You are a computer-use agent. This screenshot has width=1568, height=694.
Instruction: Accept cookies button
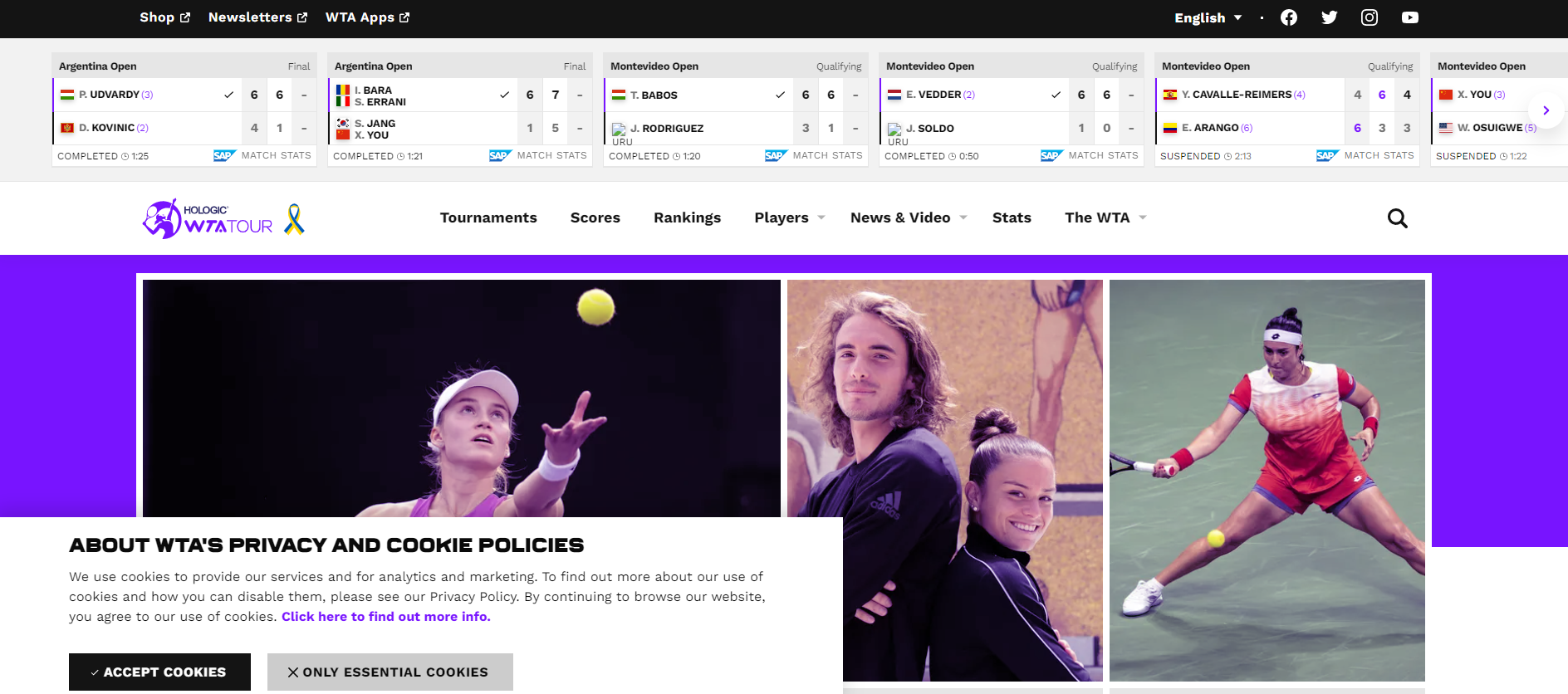[159, 672]
